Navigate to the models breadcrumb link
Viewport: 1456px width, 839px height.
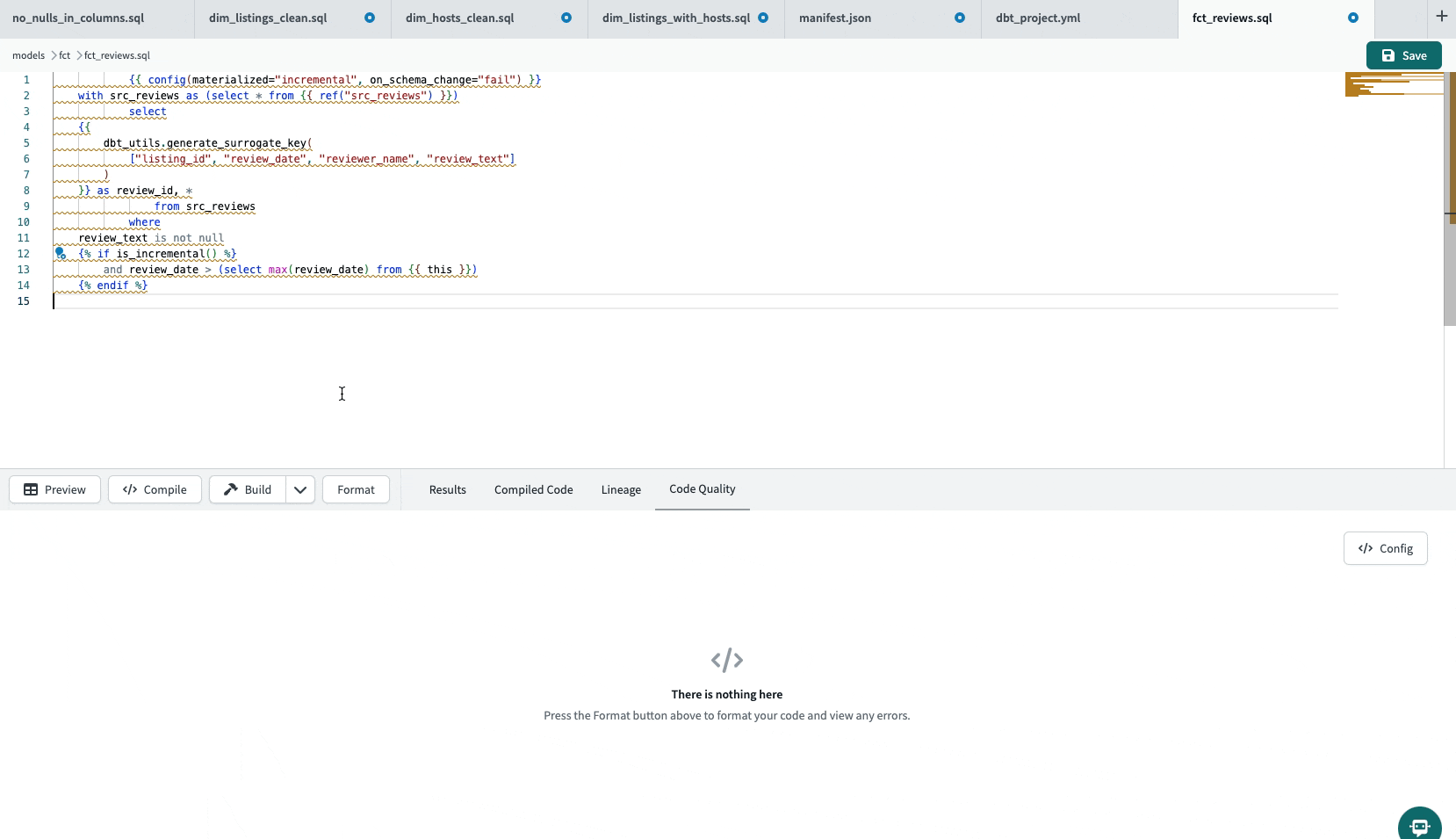click(x=28, y=54)
